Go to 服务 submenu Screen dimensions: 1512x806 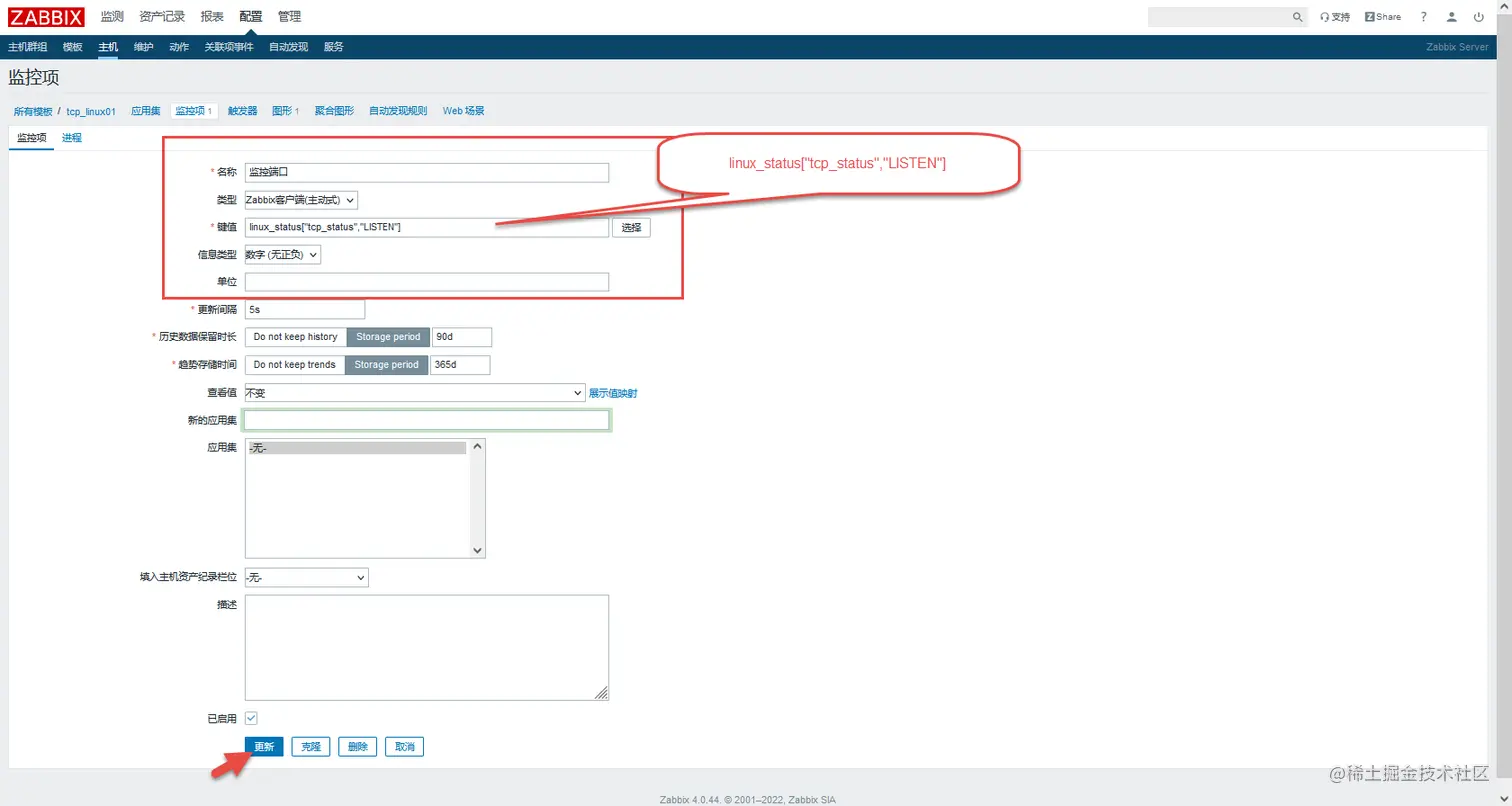pyautogui.click(x=334, y=47)
